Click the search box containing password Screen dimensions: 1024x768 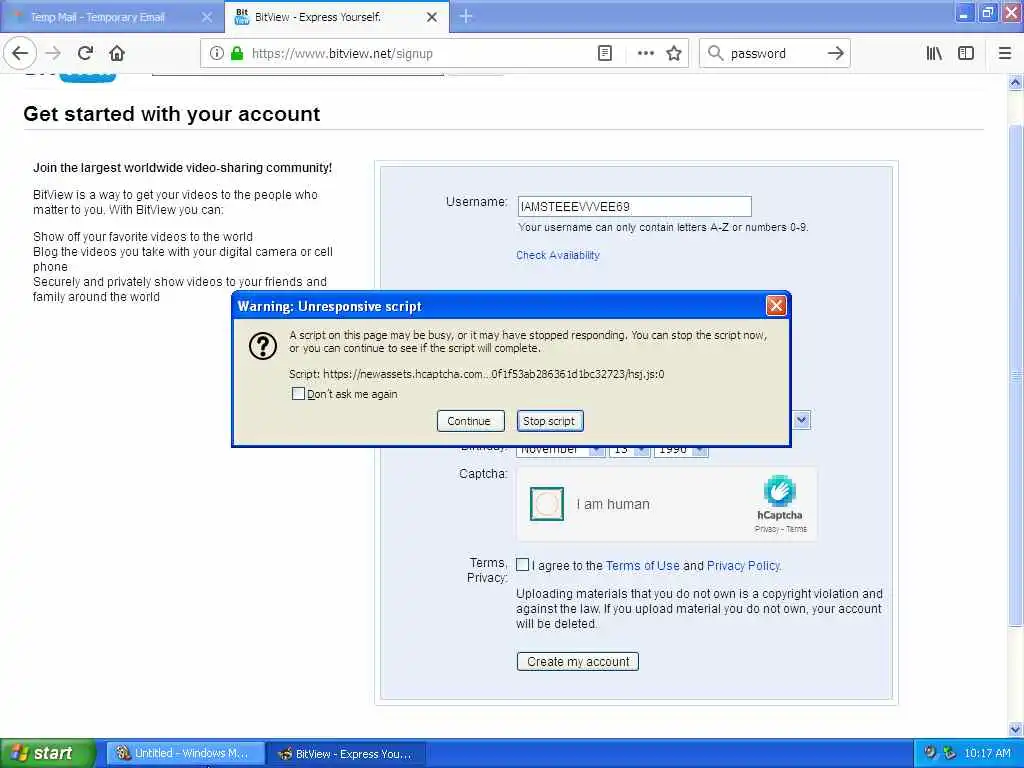[774, 54]
